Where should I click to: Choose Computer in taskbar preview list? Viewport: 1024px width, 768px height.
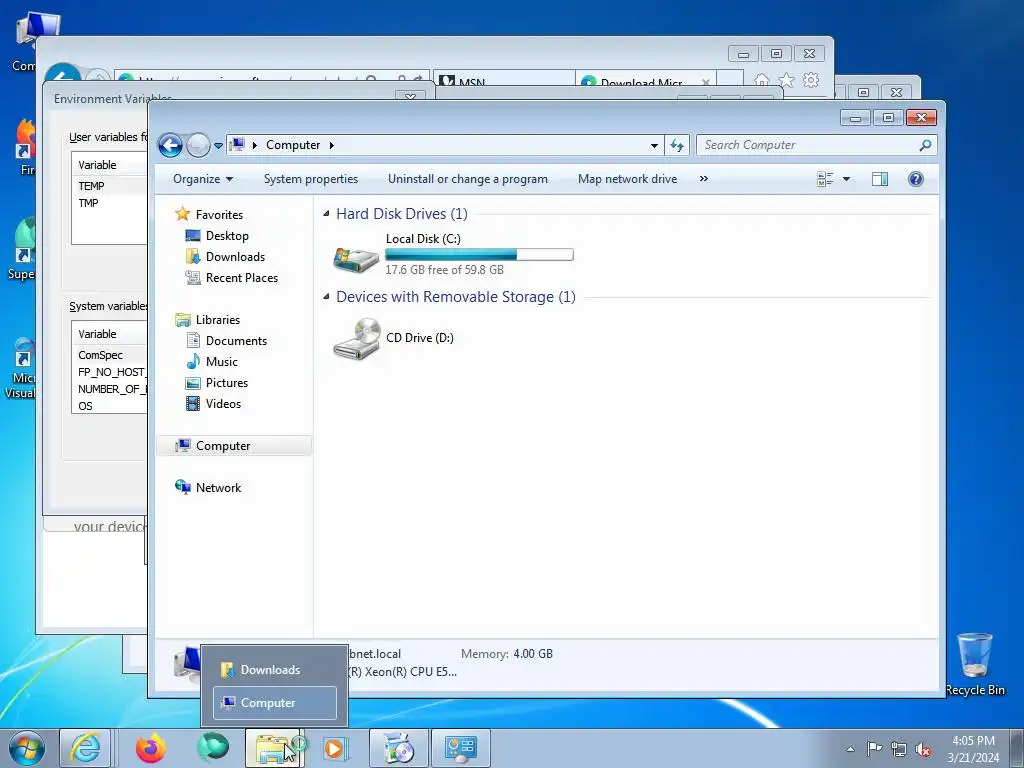(x=274, y=703)
